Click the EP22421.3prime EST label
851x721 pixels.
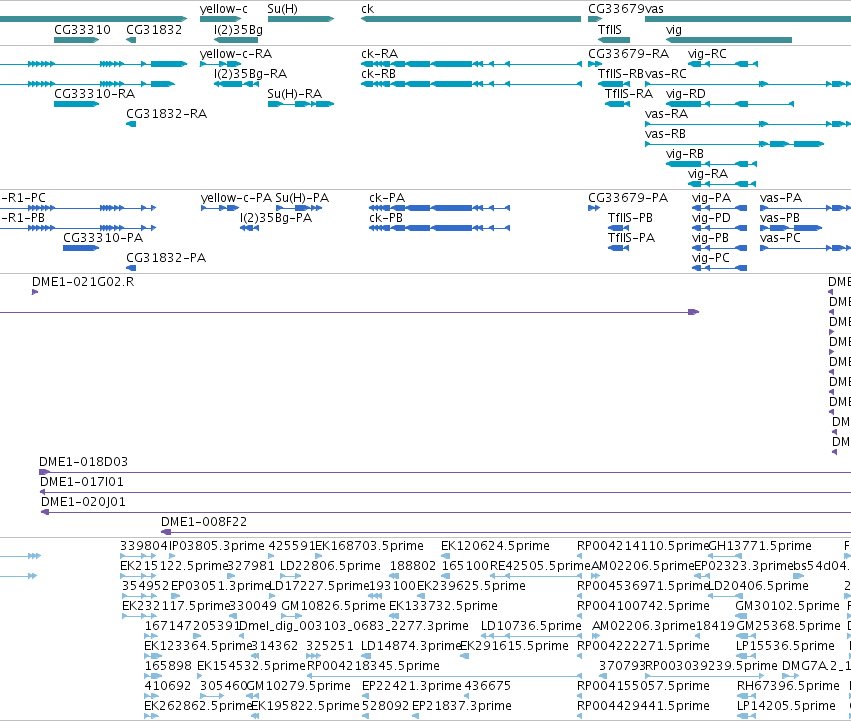412,687
